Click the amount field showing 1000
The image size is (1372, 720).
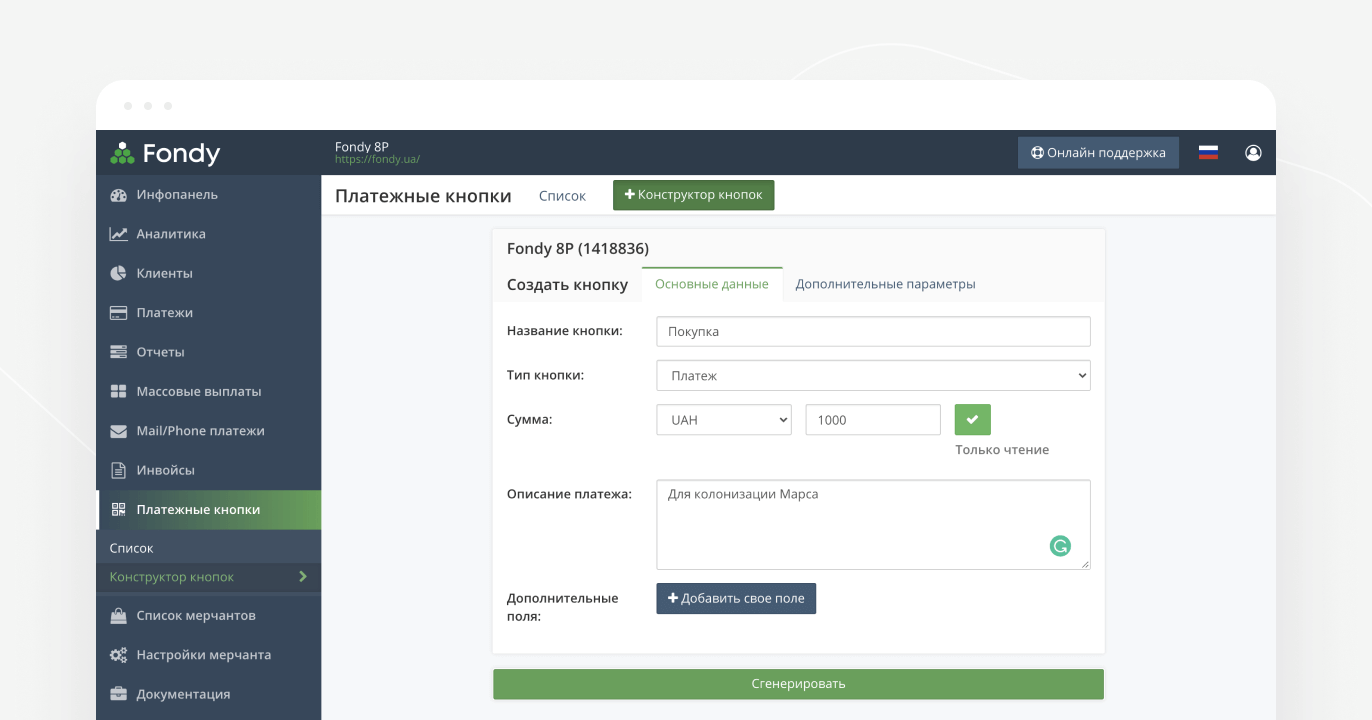pos(873,420)
